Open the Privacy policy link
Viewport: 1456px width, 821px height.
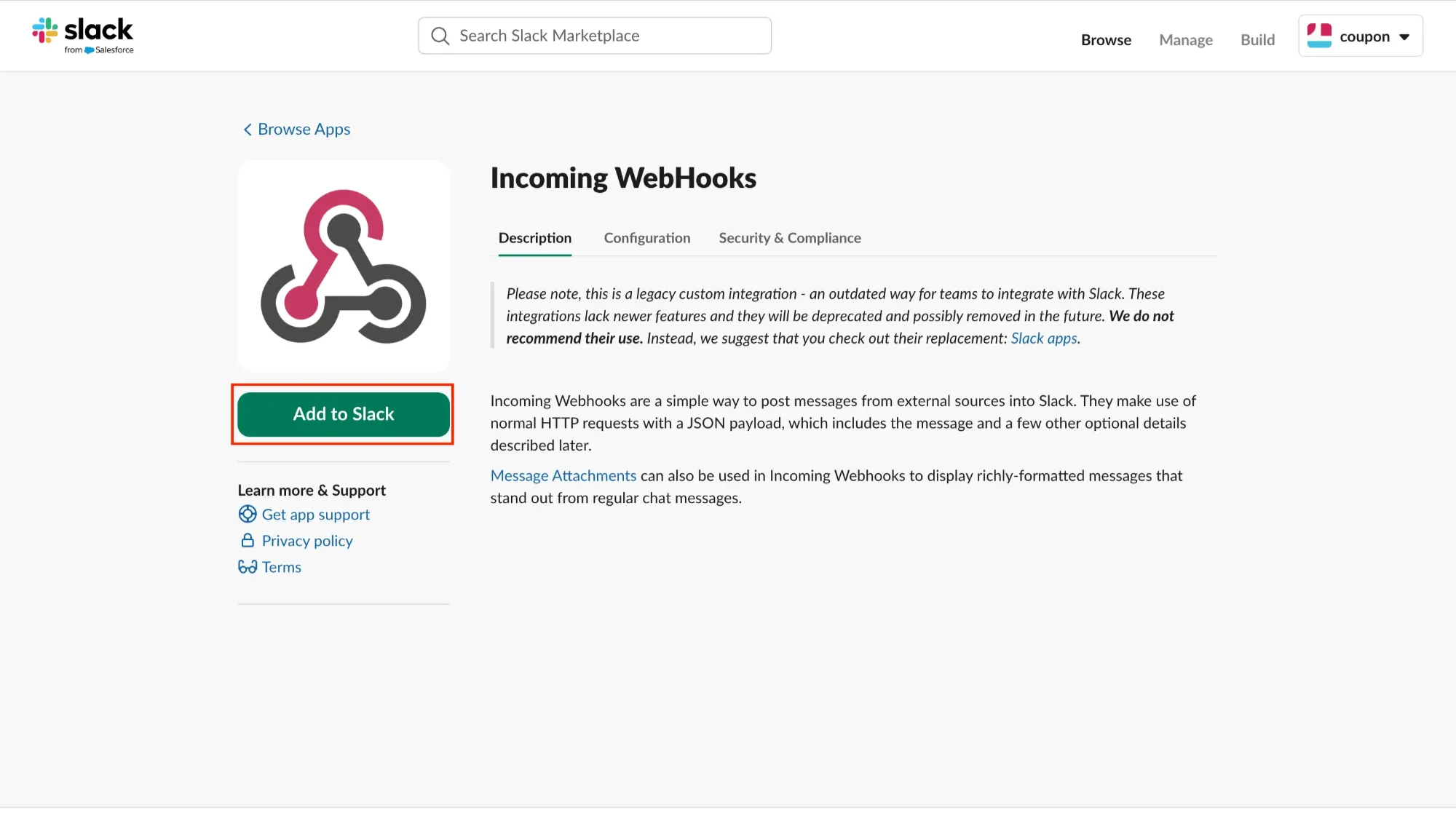[306, 541]
